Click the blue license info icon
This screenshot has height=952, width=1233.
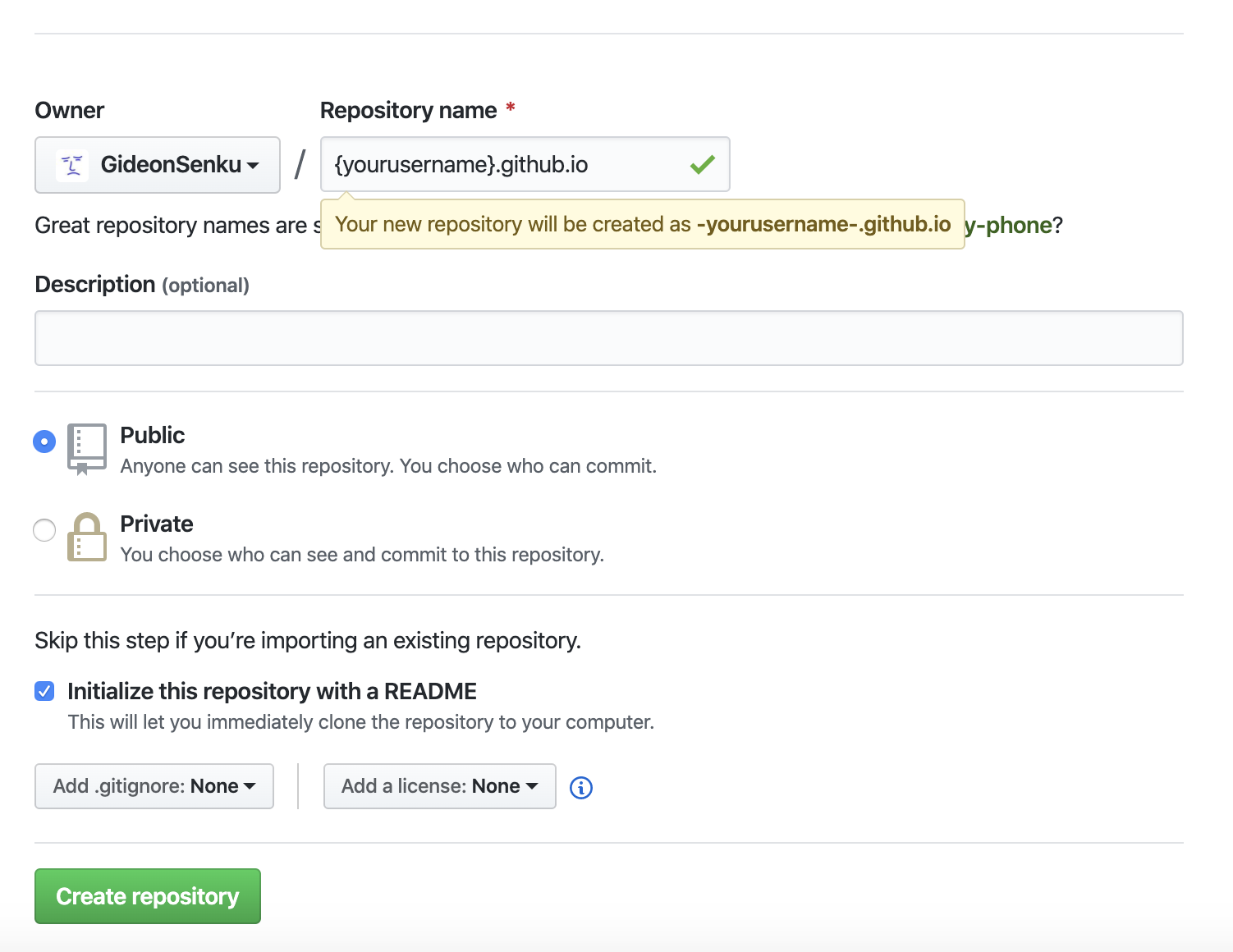tap(581, 788)
